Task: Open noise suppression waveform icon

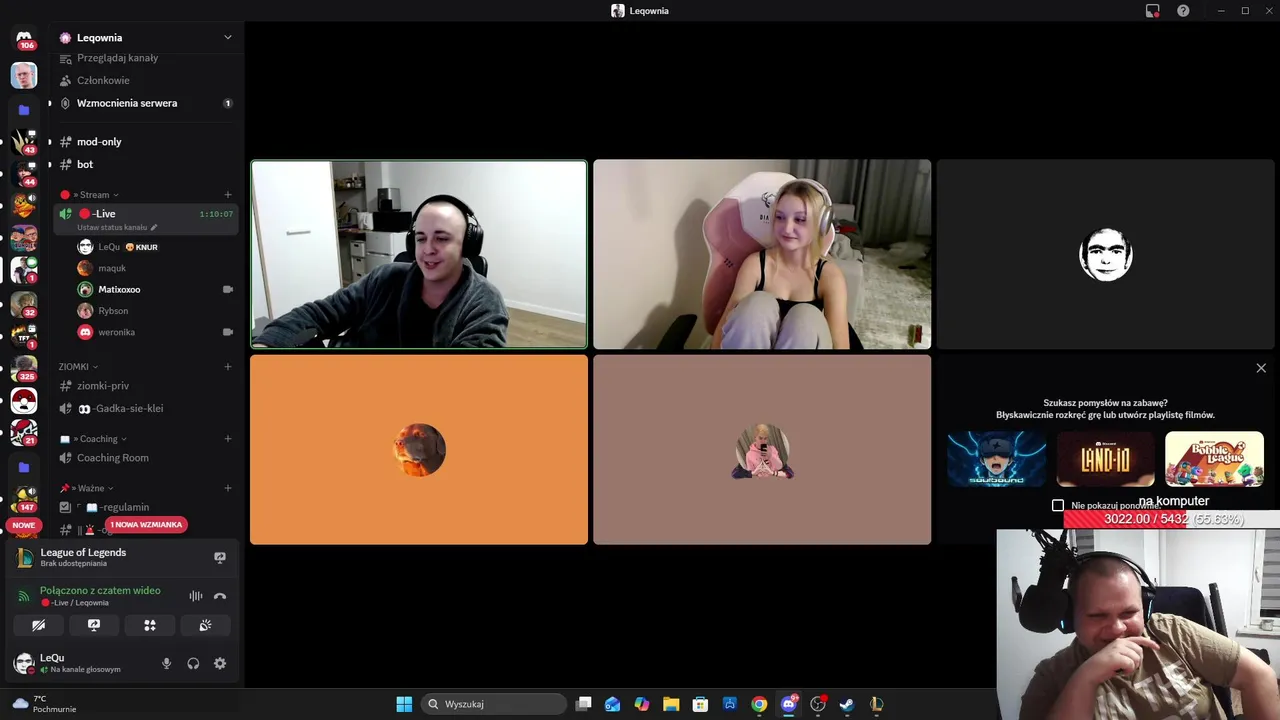Action: click(196, 596)
